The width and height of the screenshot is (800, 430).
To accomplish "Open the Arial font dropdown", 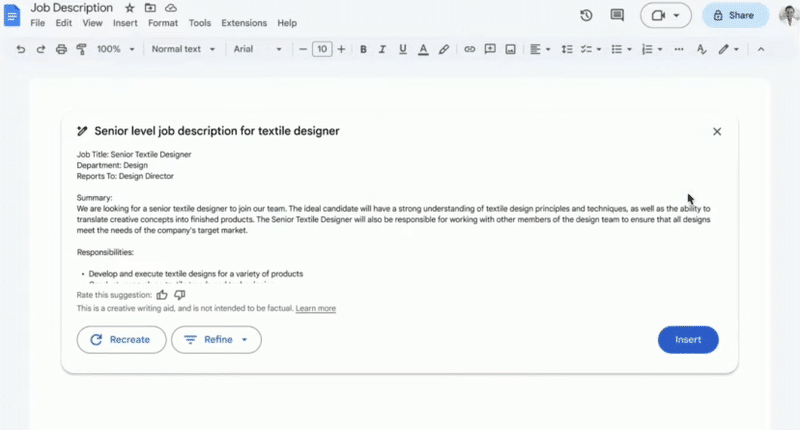I will click(x=257, y=49).
